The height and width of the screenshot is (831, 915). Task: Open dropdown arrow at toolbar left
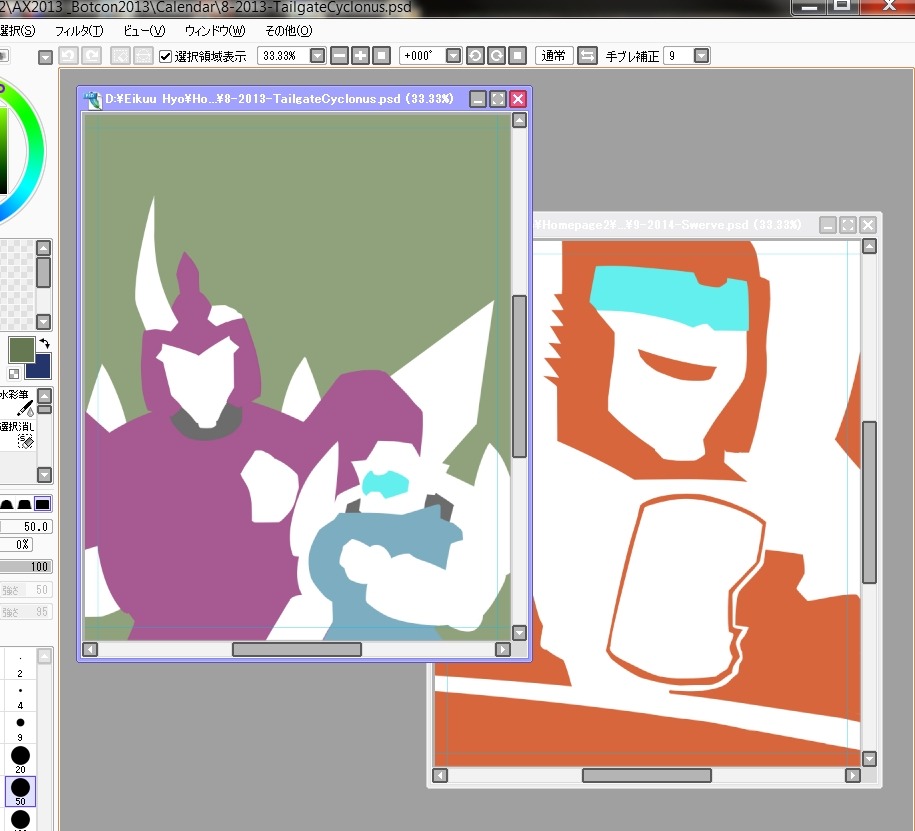click(45, 57)
